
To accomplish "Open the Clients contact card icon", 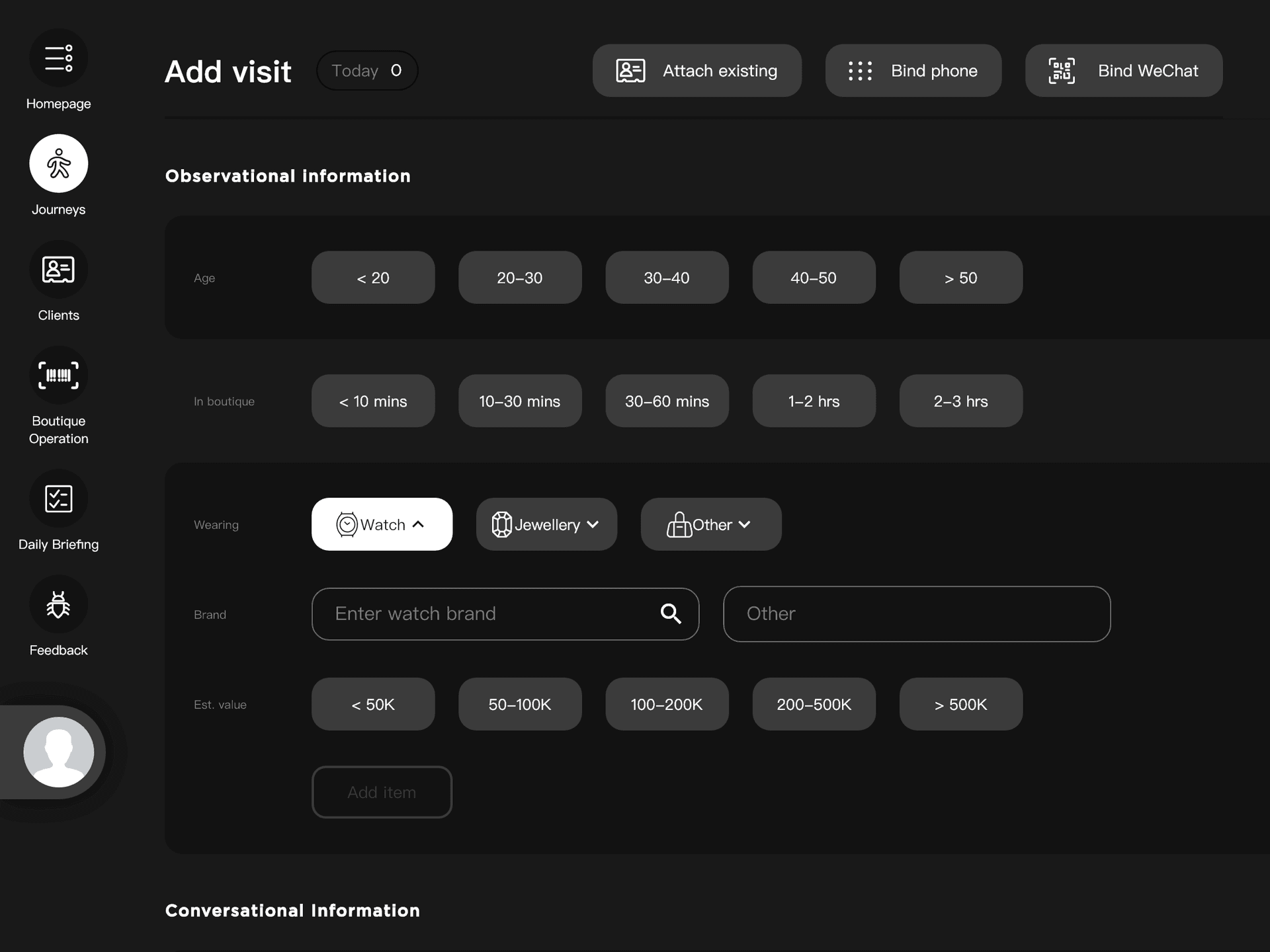I will 58,269.
